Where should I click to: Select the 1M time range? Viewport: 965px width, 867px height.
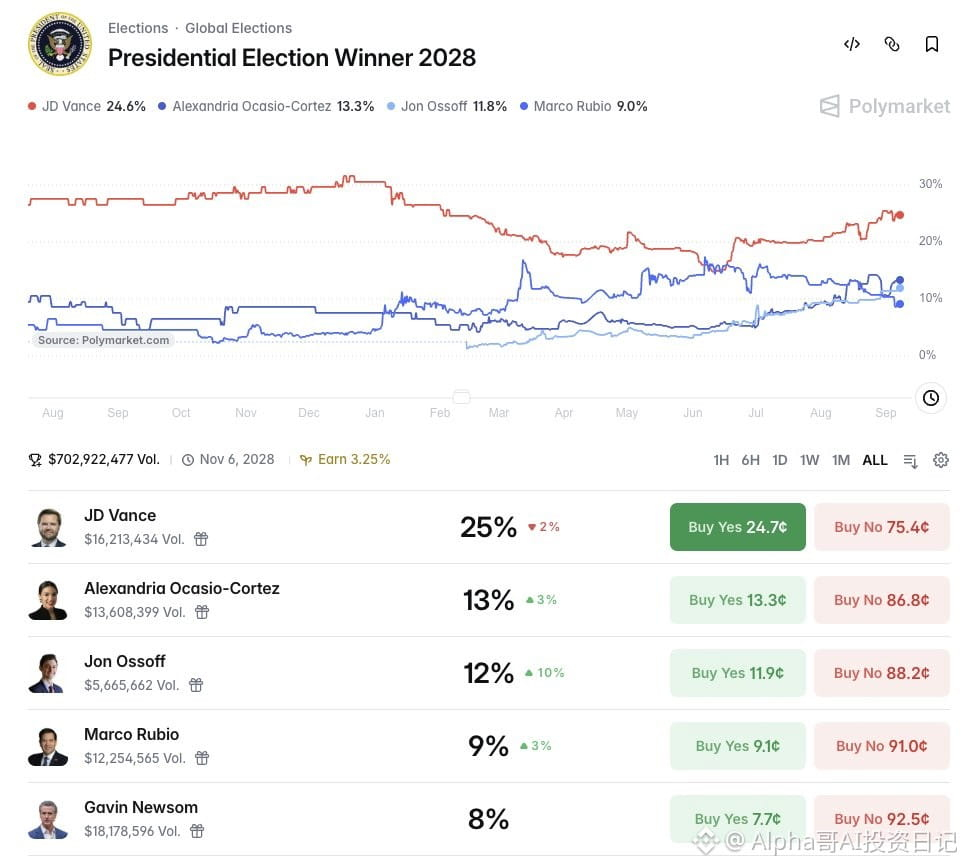pyautogui.click(x=841, y=460)
